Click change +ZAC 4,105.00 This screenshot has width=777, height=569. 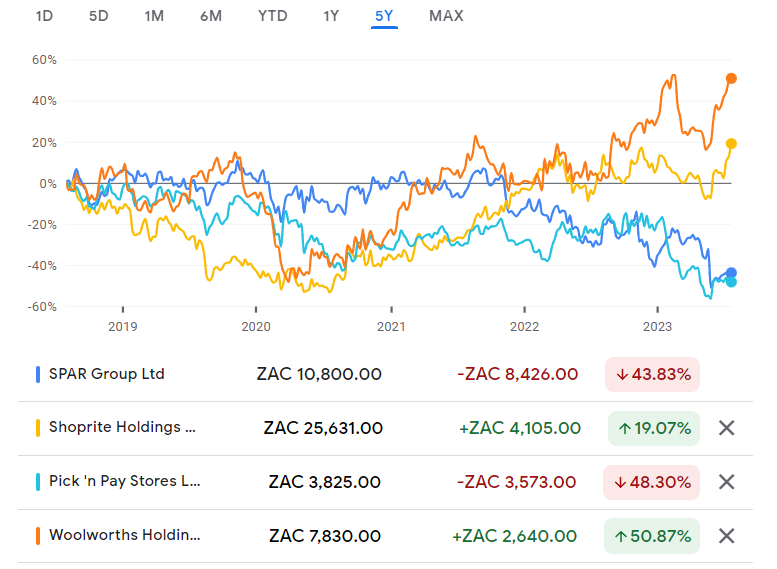coord(520,428)
